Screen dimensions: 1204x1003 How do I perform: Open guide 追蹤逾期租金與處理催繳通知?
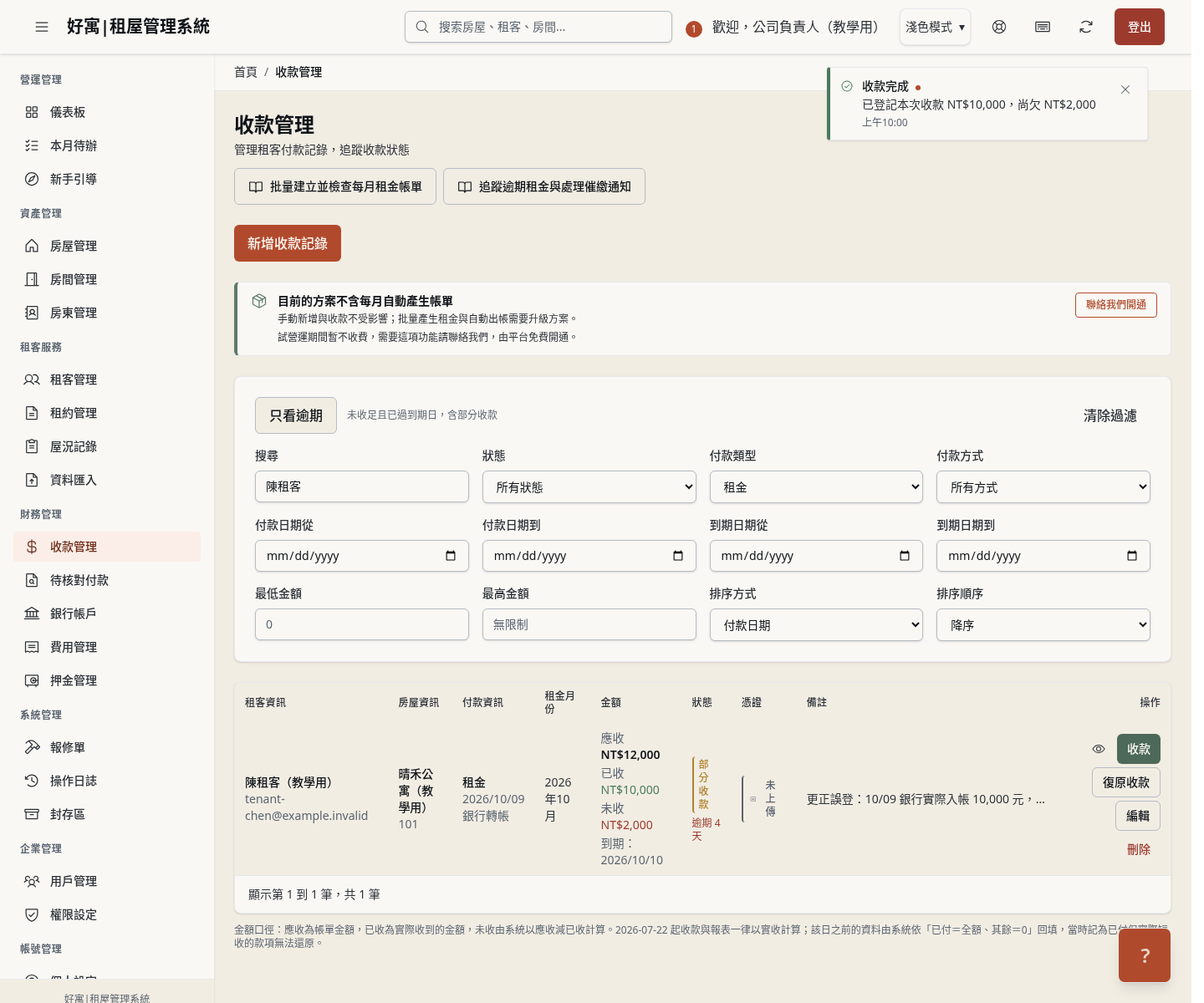tap(544, 186)
